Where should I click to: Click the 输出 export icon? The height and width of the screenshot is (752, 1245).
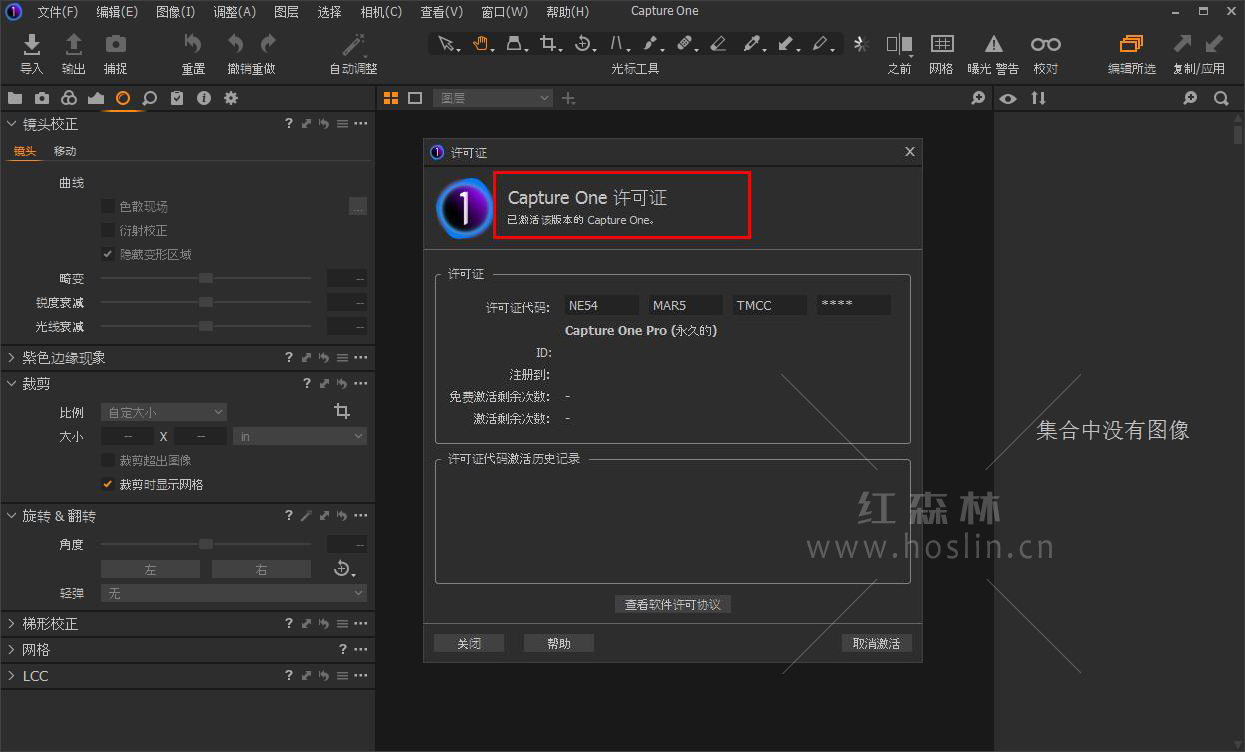tap(74, 44)
